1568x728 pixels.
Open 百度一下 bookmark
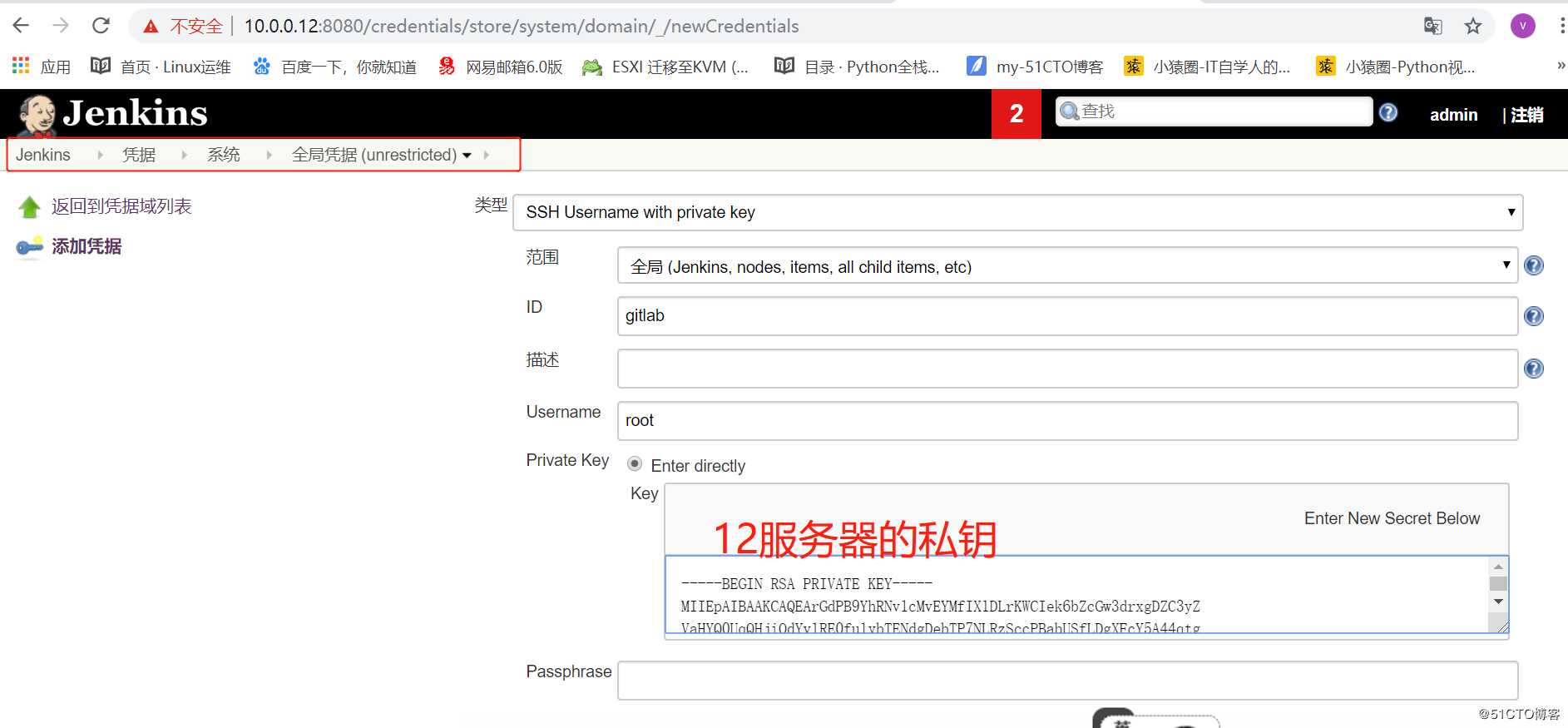coord(334,67)
